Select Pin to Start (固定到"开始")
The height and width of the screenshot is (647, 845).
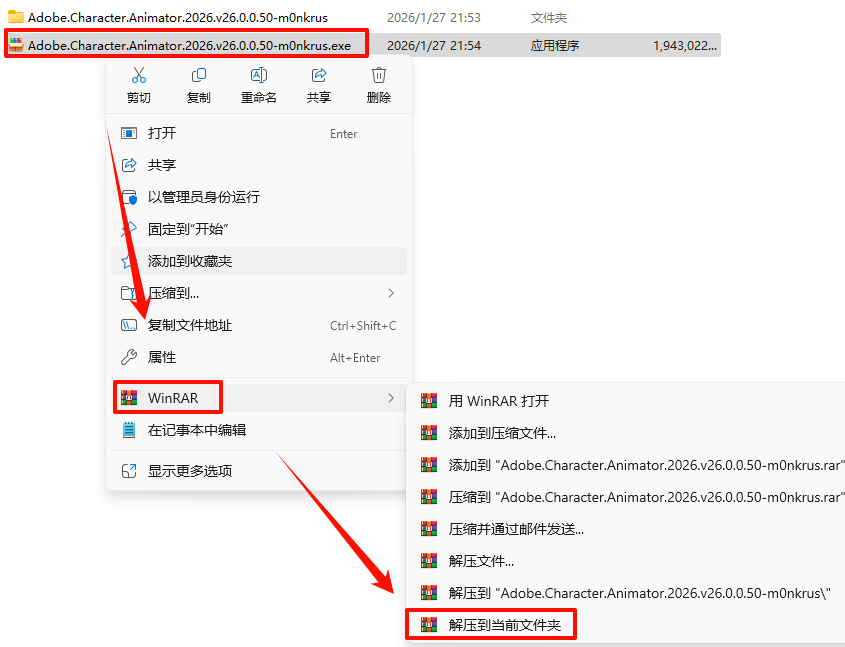tap(259, 229)
